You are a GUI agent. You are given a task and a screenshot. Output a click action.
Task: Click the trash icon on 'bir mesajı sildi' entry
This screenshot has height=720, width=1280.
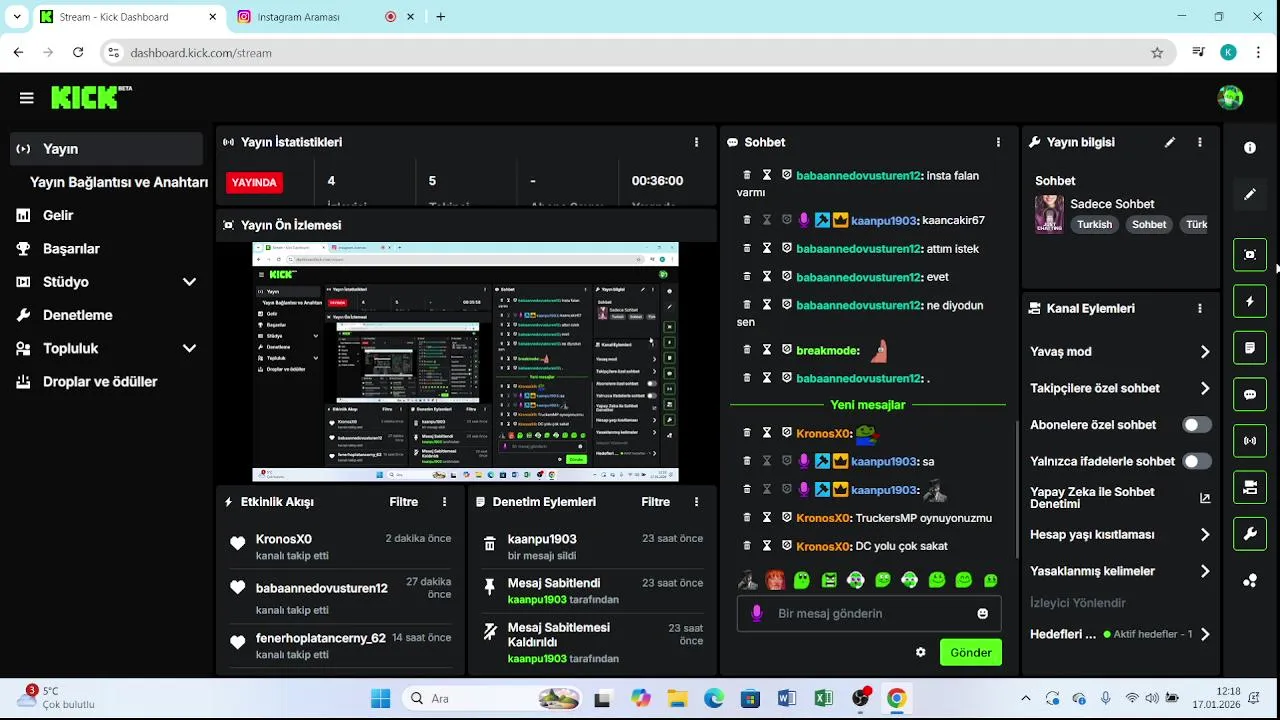pos(489,544)
